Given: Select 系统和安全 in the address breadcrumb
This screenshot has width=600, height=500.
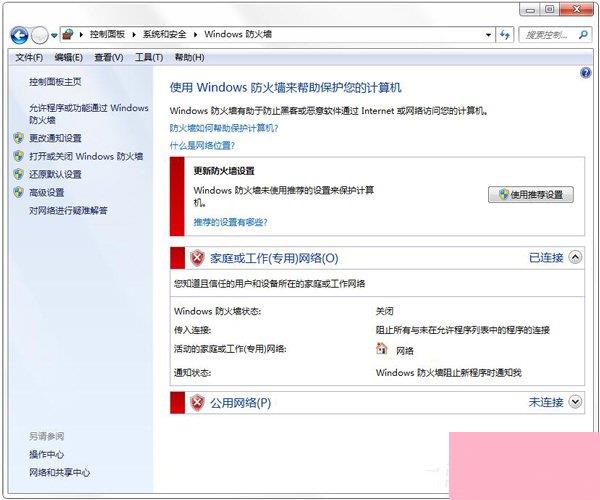Looking at the screenshot, I should pyautogui.click(x=165, y=34).
